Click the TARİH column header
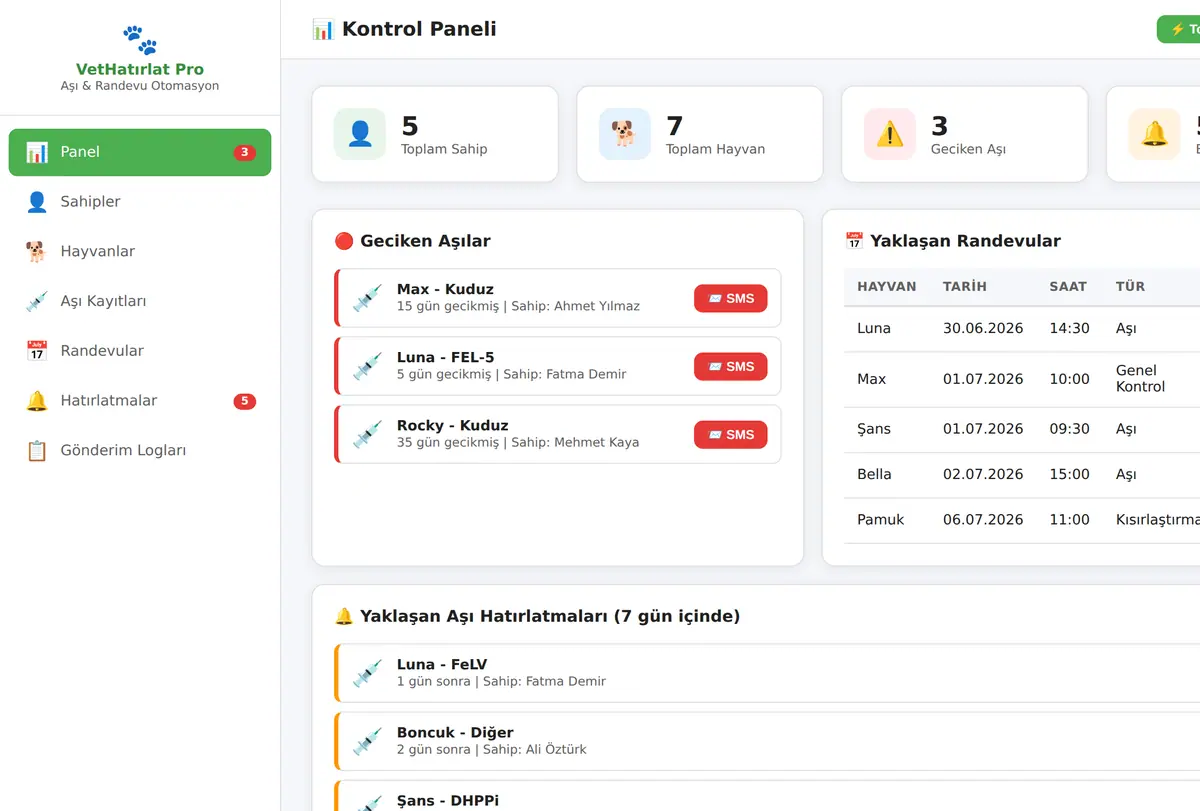Image resolution: width=1200 pixels, height=811 pixels. click(x=965, y=287)
